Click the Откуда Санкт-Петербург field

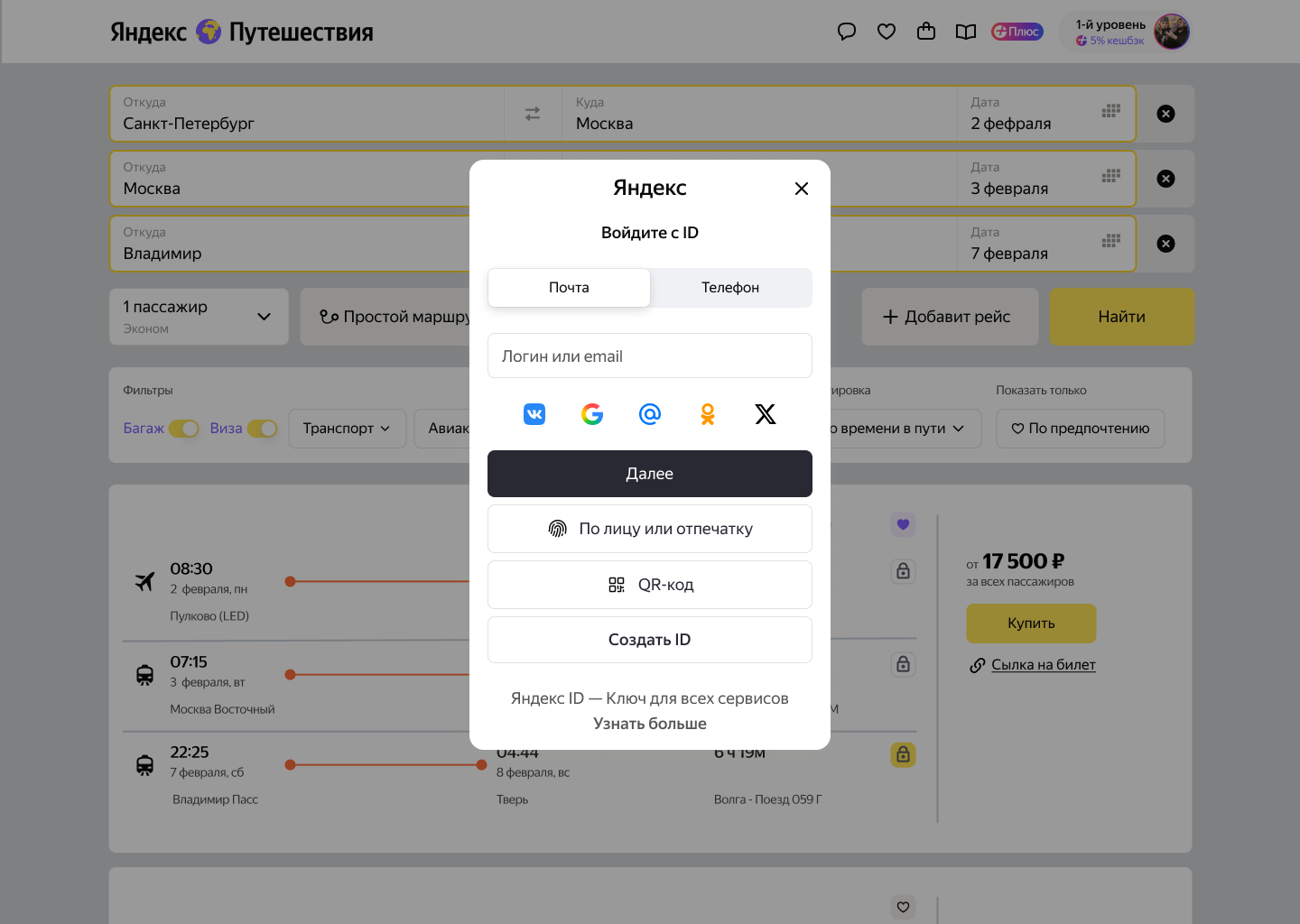pos(307,114)
